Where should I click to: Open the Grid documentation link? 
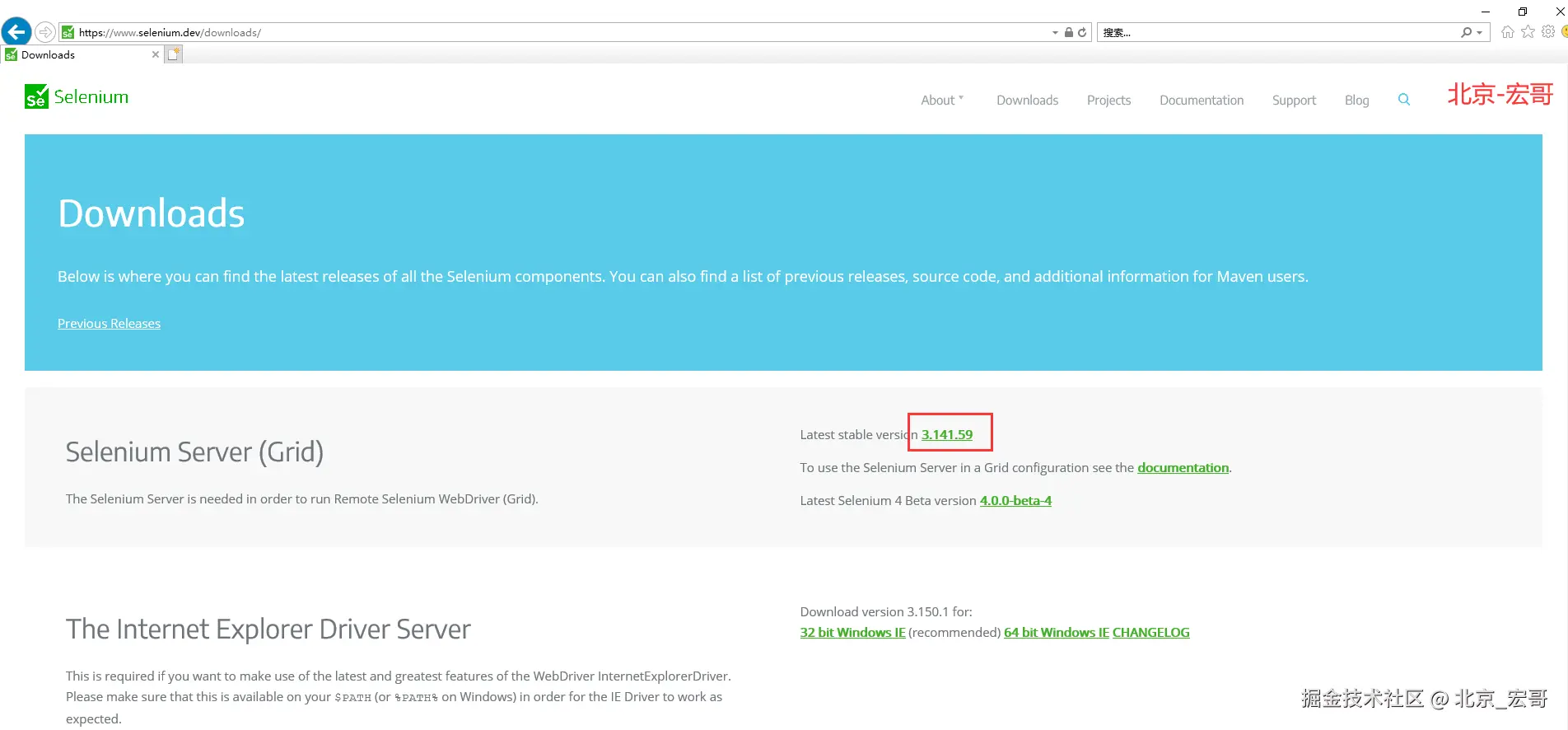(x=1183, y=467)
